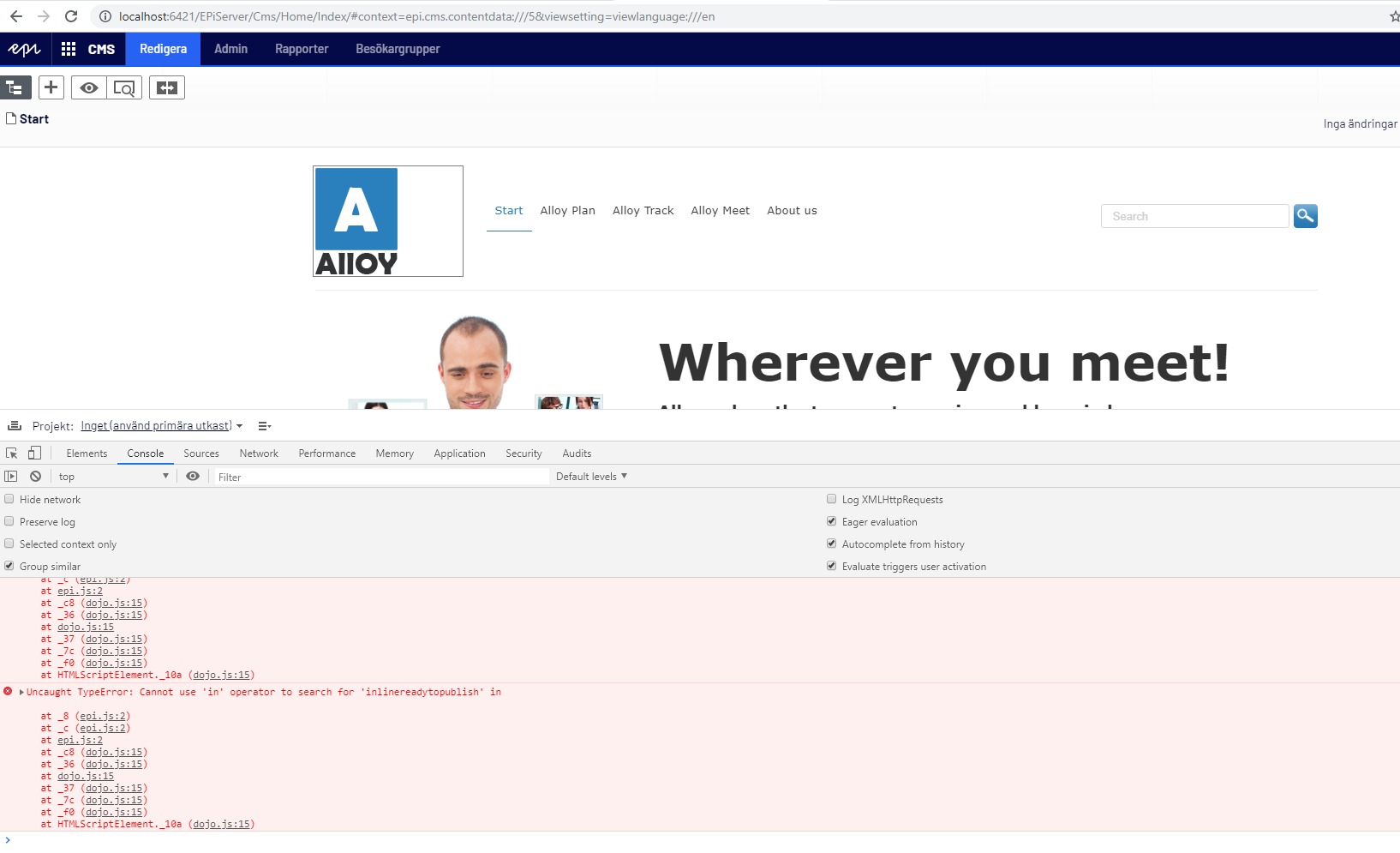Toggle the DevTools device toolbar icon
Viewport: 1400px width, 853px height.
[34, 454]
